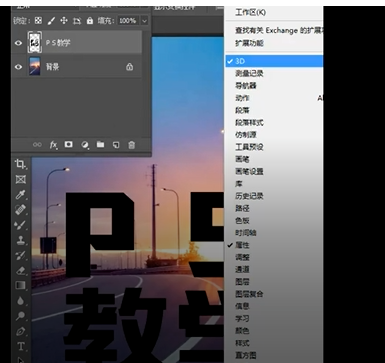Select the Eraser tool
The width and height of the screenshot is (385, 363).
(21, 270)
